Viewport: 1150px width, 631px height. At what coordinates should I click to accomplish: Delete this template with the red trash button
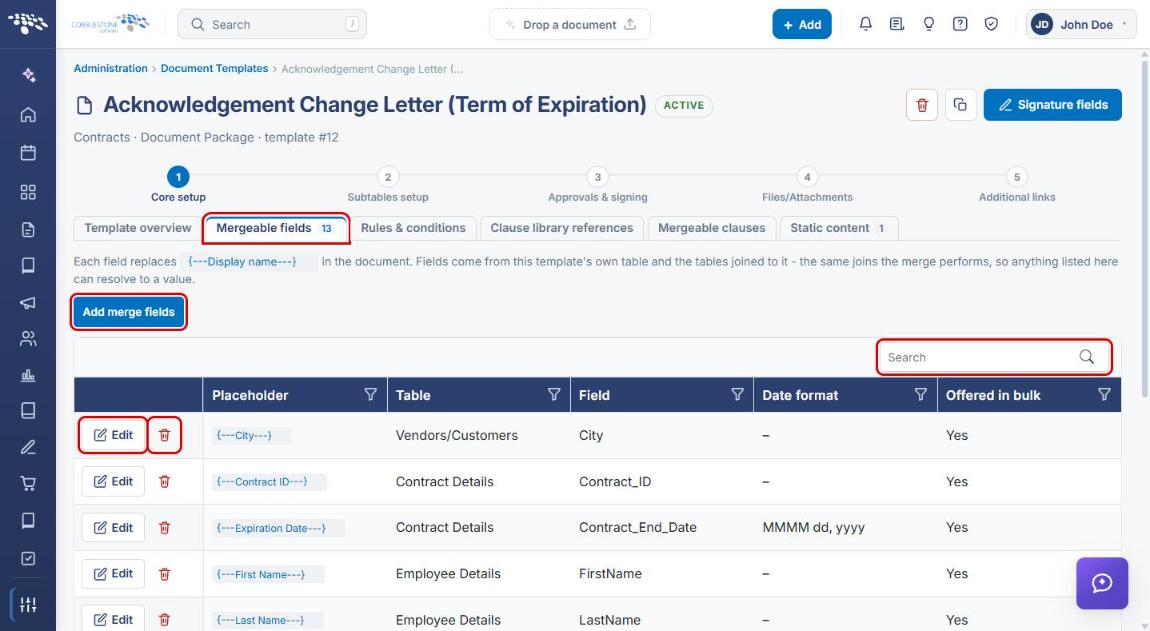(x=922, y=105)
